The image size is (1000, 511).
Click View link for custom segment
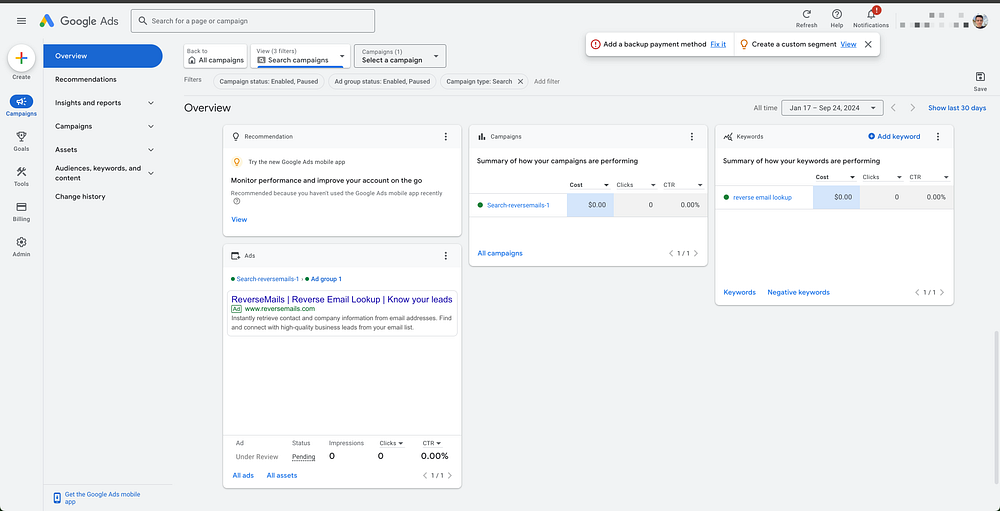pos(848,44)
